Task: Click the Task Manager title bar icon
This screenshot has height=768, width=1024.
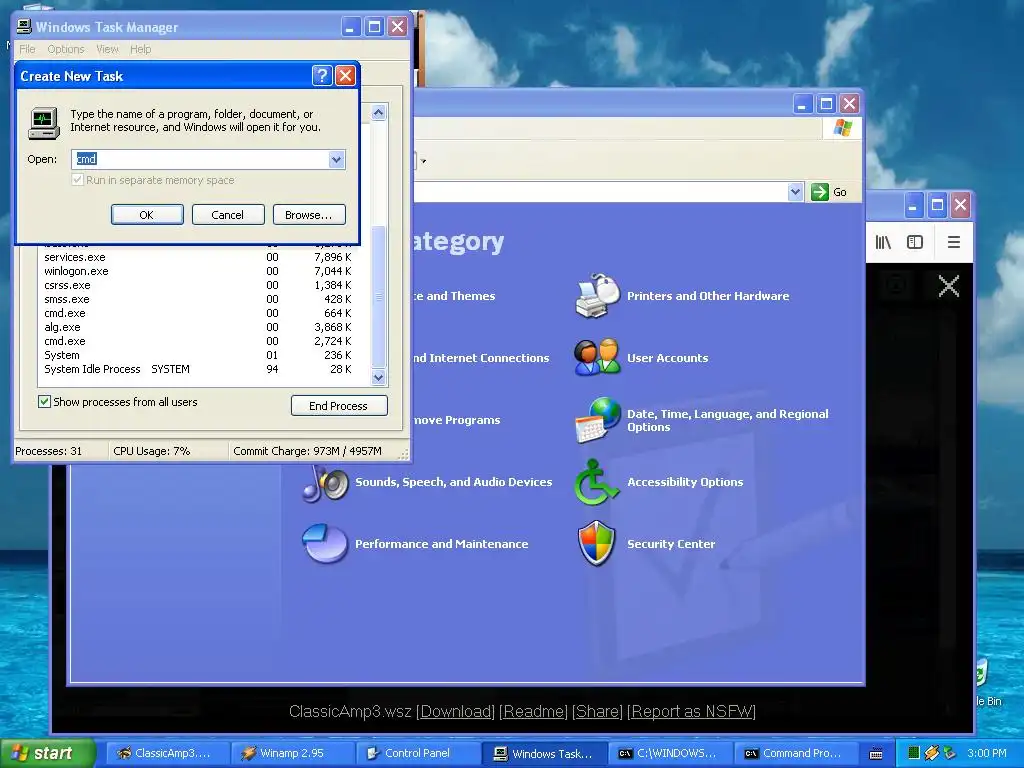Action: pyautogui.click(x=24, y=26)
